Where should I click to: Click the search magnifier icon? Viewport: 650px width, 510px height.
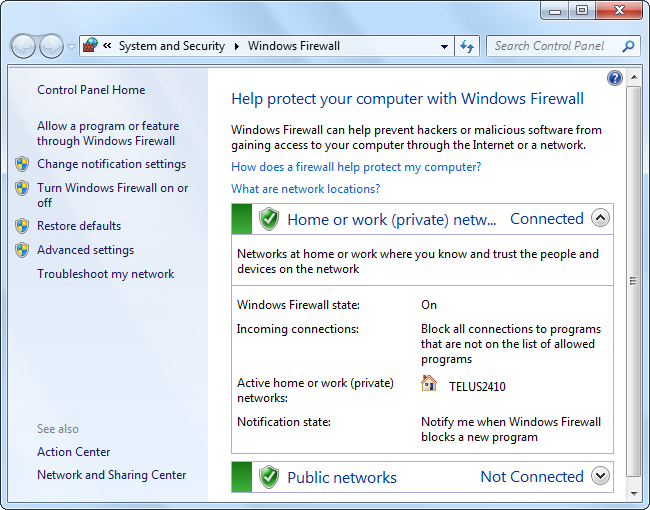(628, 46)
